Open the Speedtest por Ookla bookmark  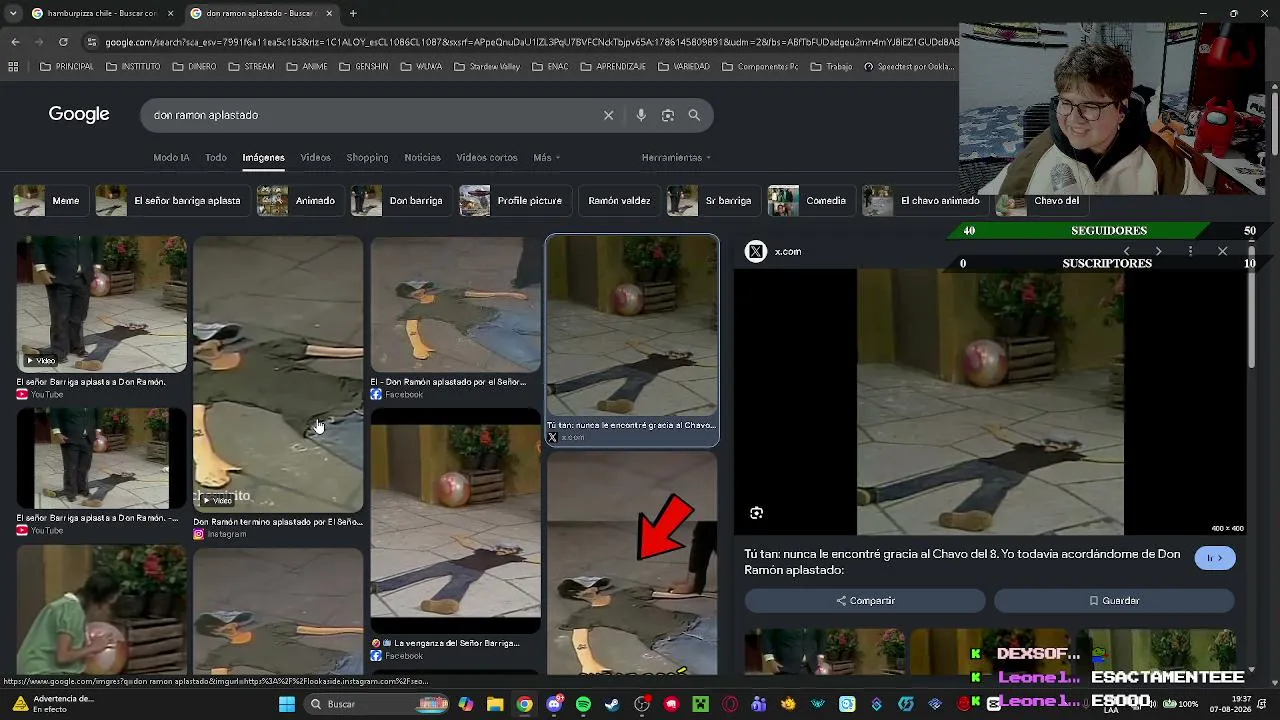coord(908,67)
